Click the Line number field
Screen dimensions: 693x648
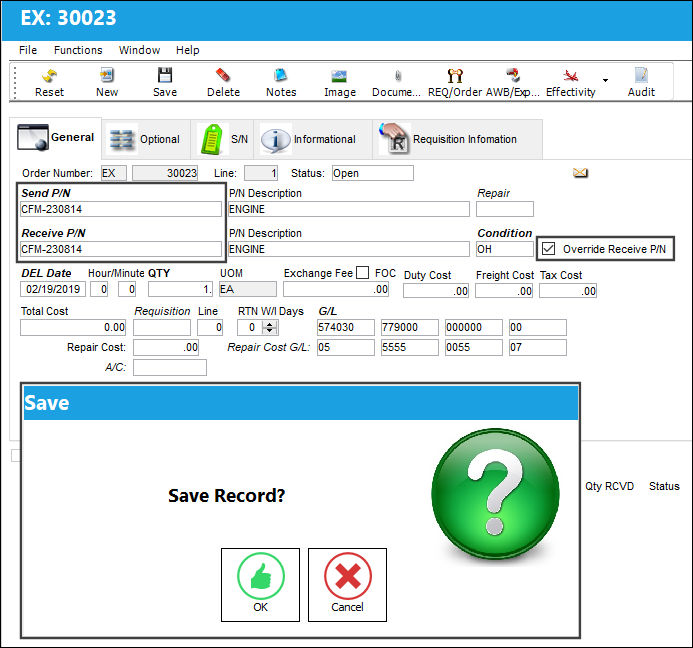pos(261,173)
